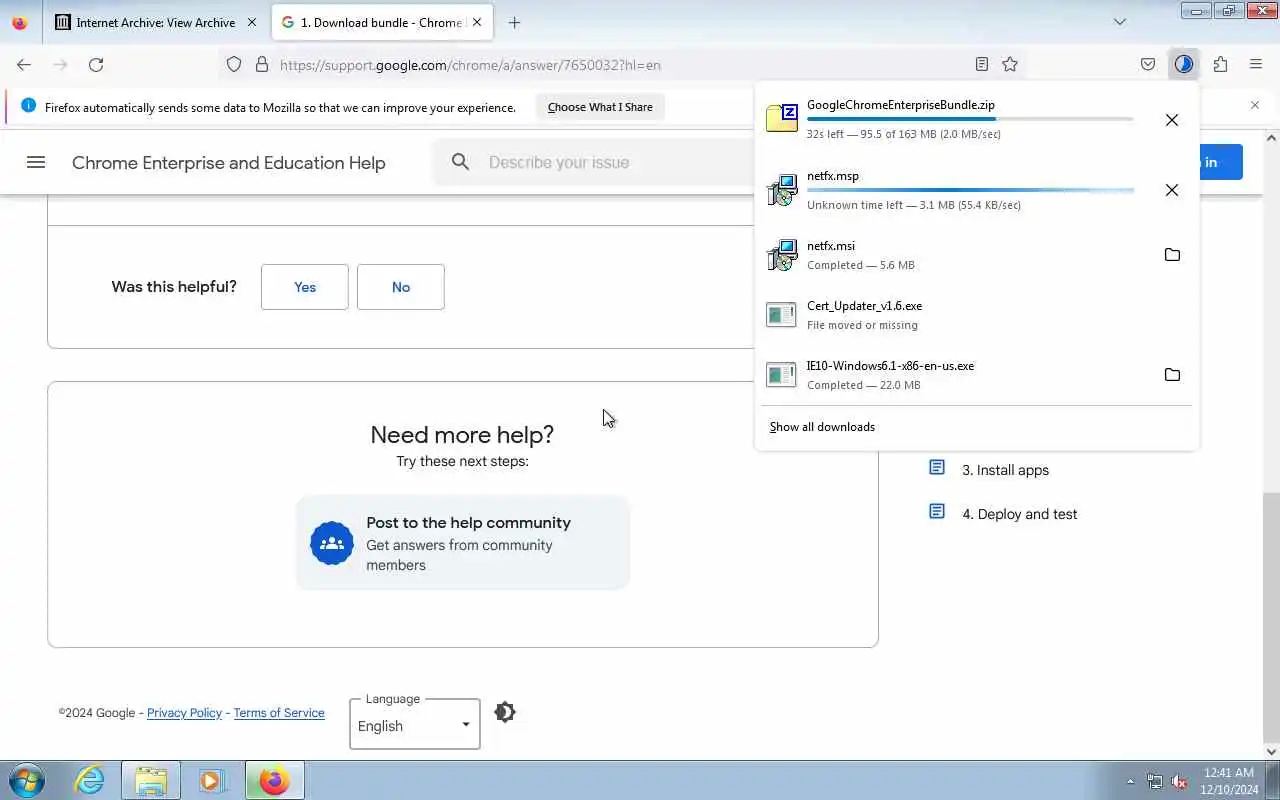This screenshot has height=800, width=1280.
Task: Open 3. Install apps link
Action: click(x=1005, y=470)
